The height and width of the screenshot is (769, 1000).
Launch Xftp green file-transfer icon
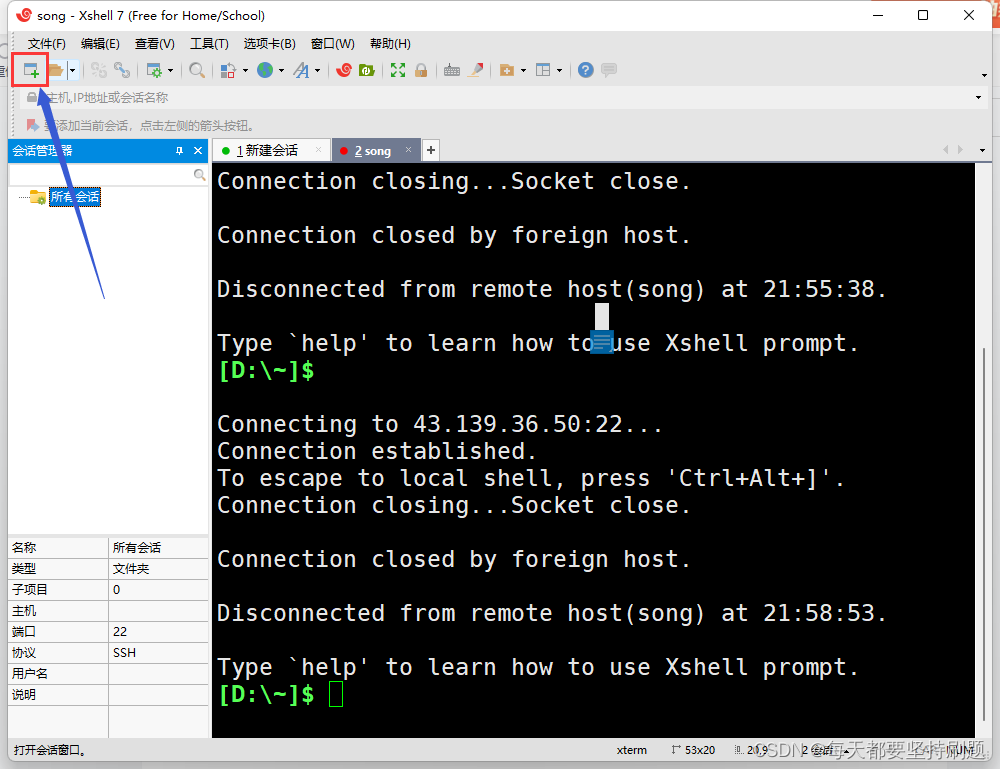(367, 70)
